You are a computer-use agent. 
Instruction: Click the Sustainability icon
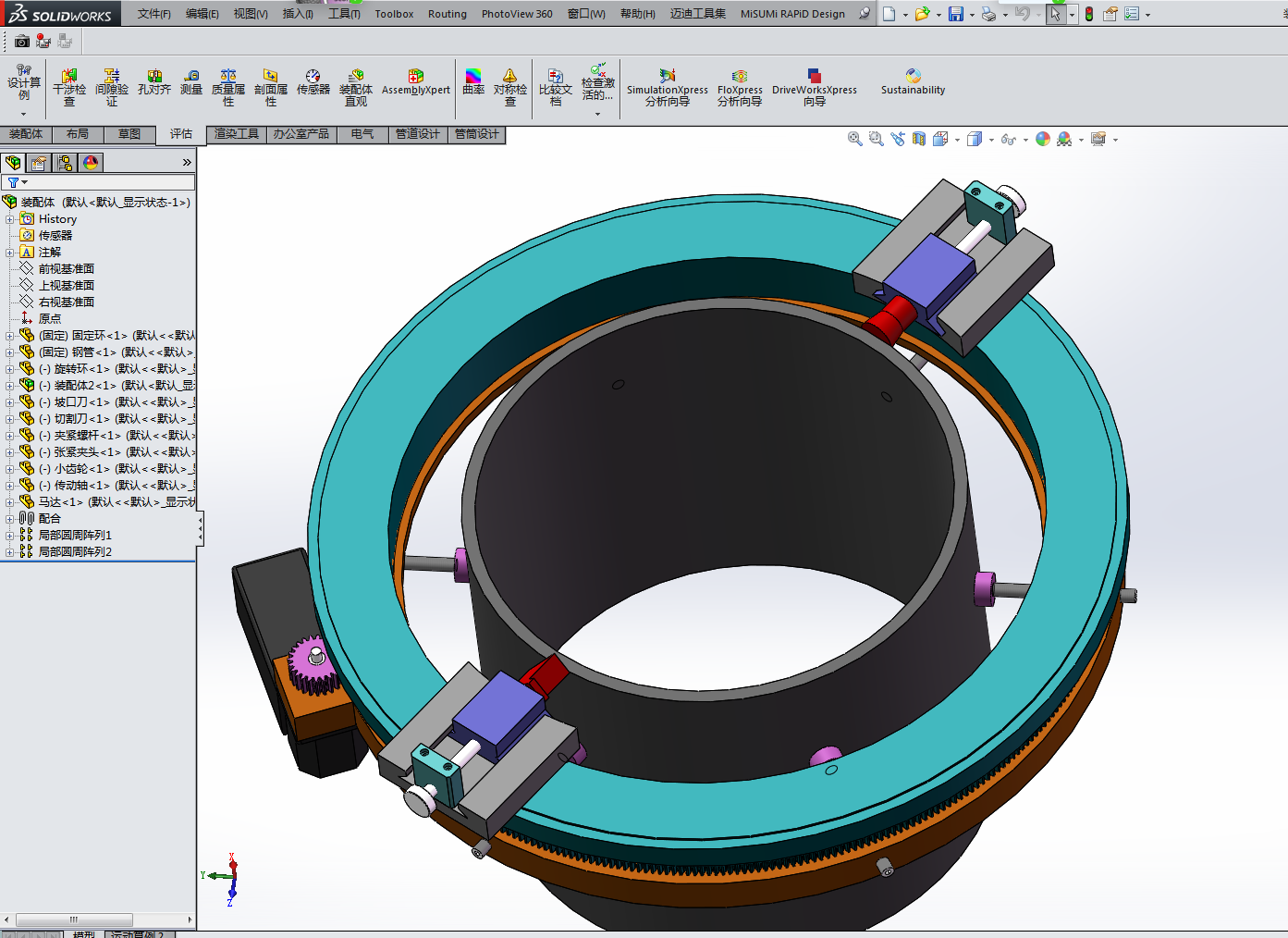point(913,82)
